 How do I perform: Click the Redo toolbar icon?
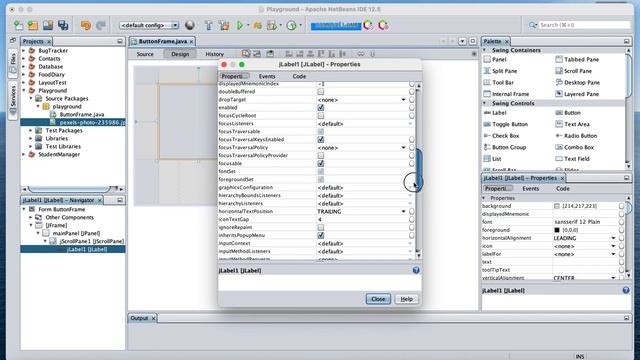point(101,25)
